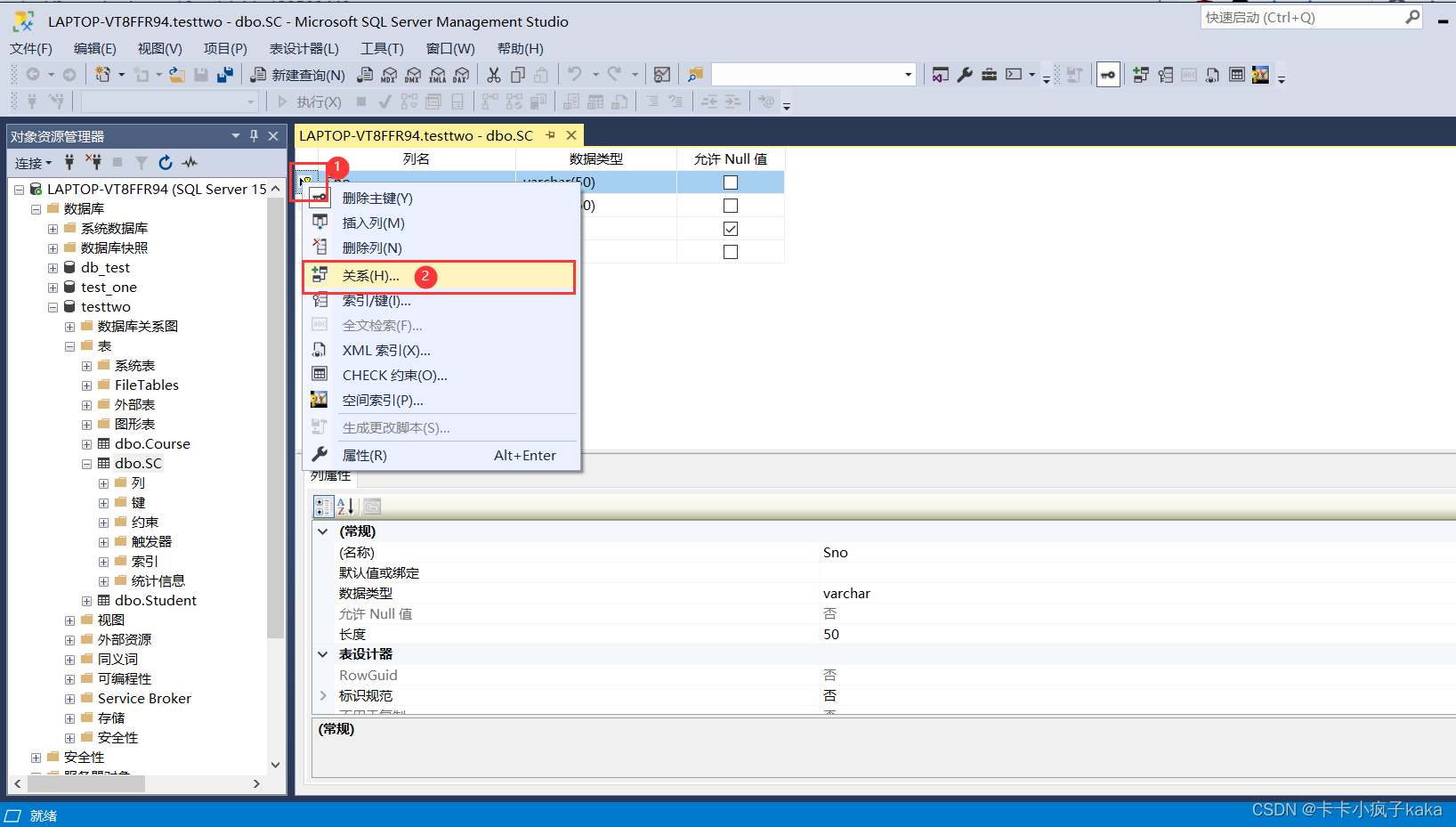This screenshot has height=827, width=1456.
Task: Expand the test_one database node
Action: 53,288
